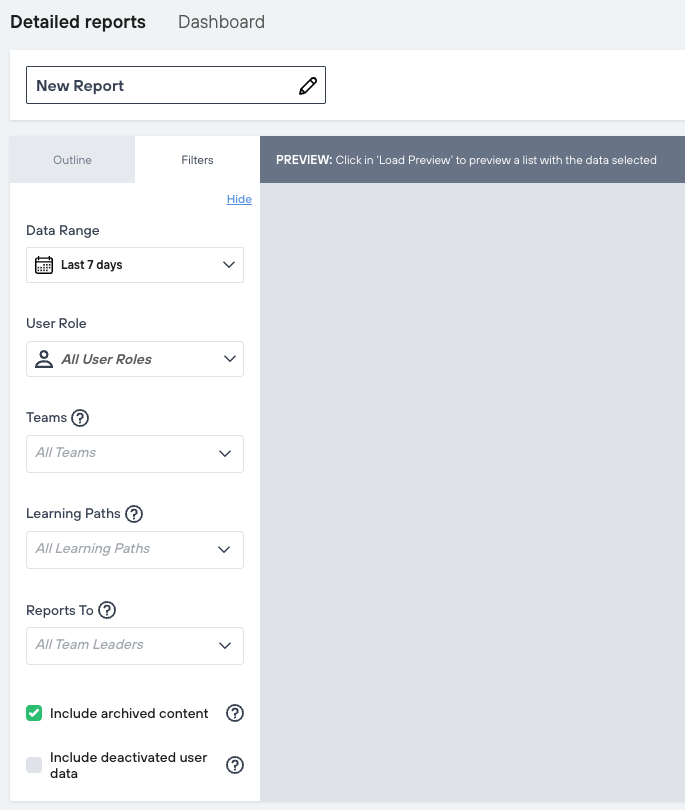Enable Include deactivated user data checkbox
The height and width of the screenshot is (810, 685).
[x=34, y=765]
